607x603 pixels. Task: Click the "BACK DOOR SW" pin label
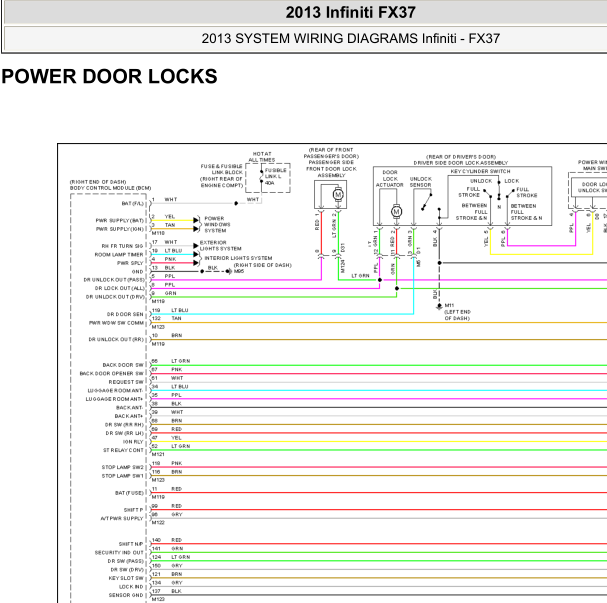pos(123,365)
